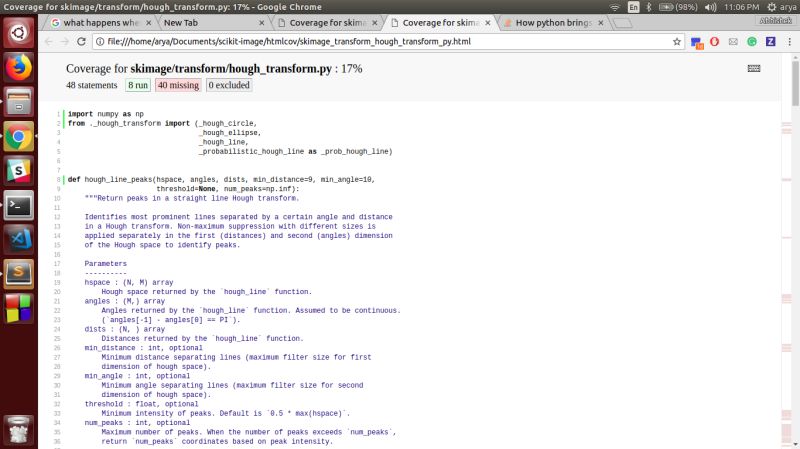Switch to first Coverage for skima tab
This screenshot has width=800, height=449.
pyautogui.click(x=328, y=23)
